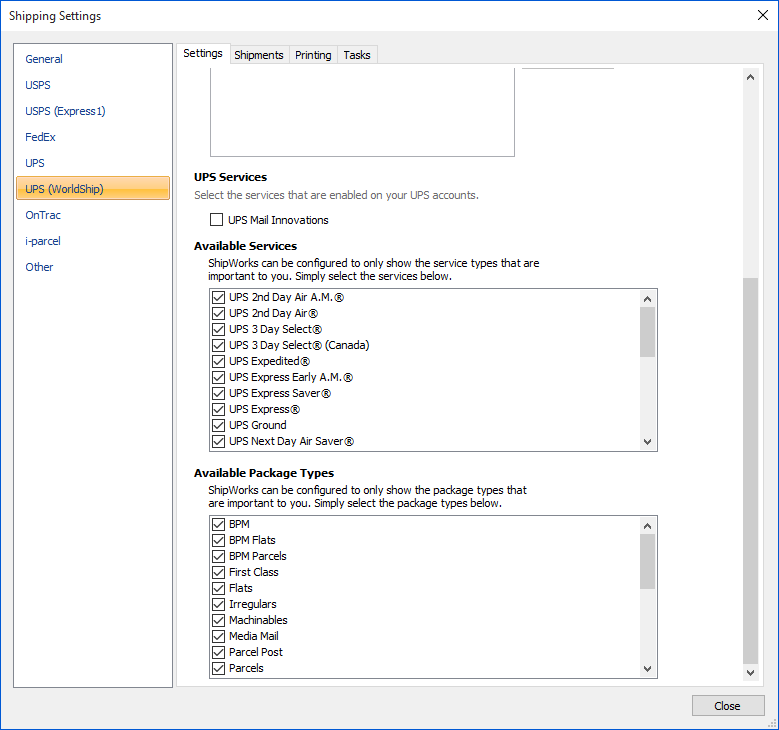
Task: Uncheck Parcel Post package type
Action: 218,652
